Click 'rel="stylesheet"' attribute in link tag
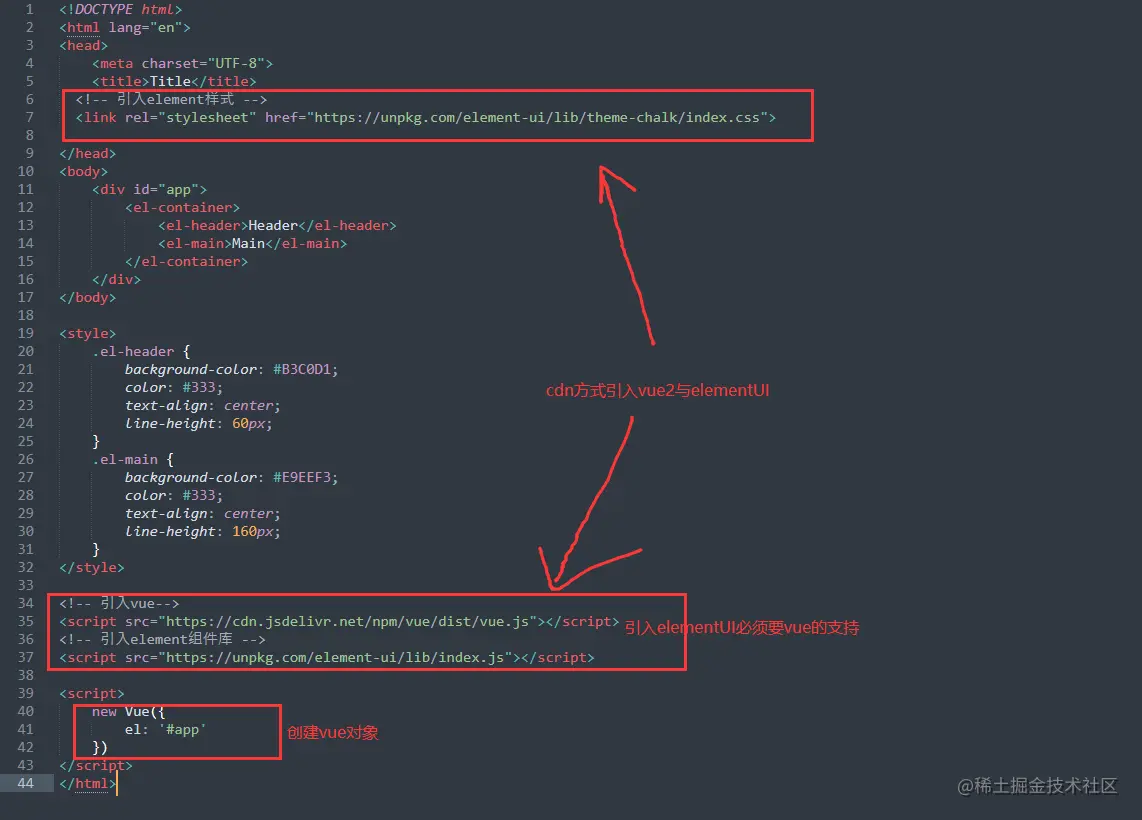1142x820 pixels. click(x=191, y=117)
